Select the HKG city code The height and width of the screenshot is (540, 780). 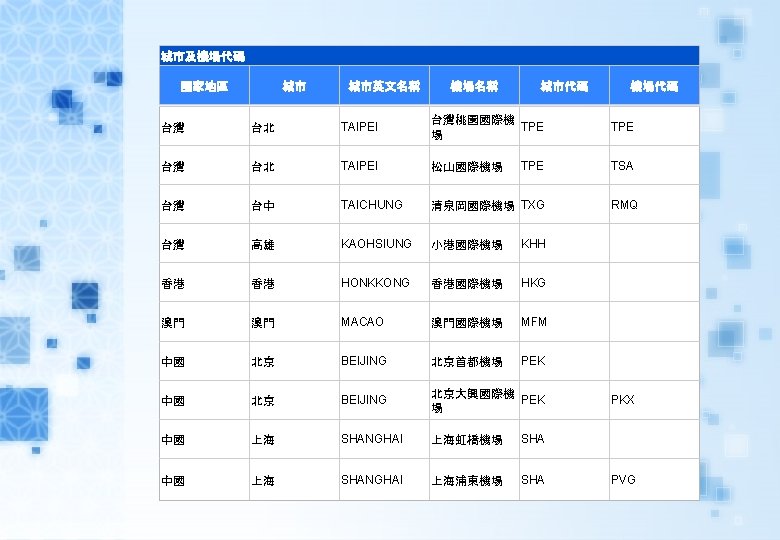[533, 283]
